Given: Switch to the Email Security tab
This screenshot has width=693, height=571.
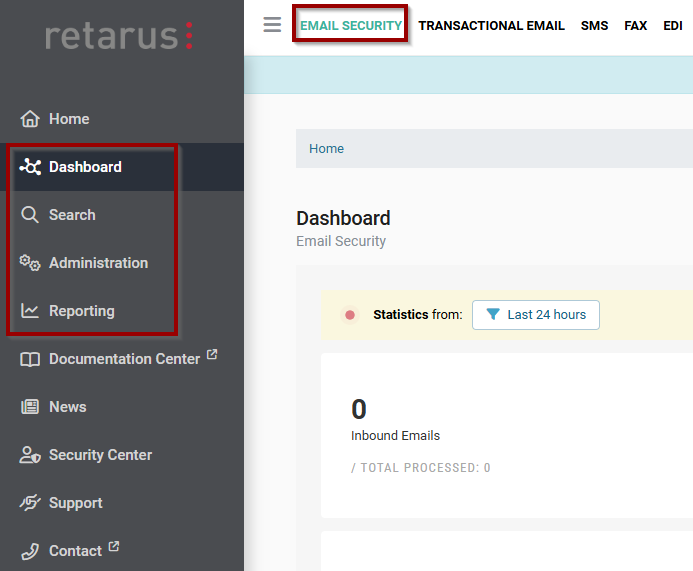Looking at the screenshot, I should [351, 26].
